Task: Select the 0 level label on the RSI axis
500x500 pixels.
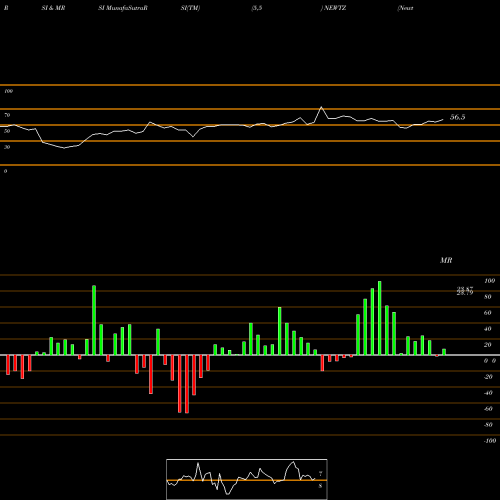Action: pos(5,171)
